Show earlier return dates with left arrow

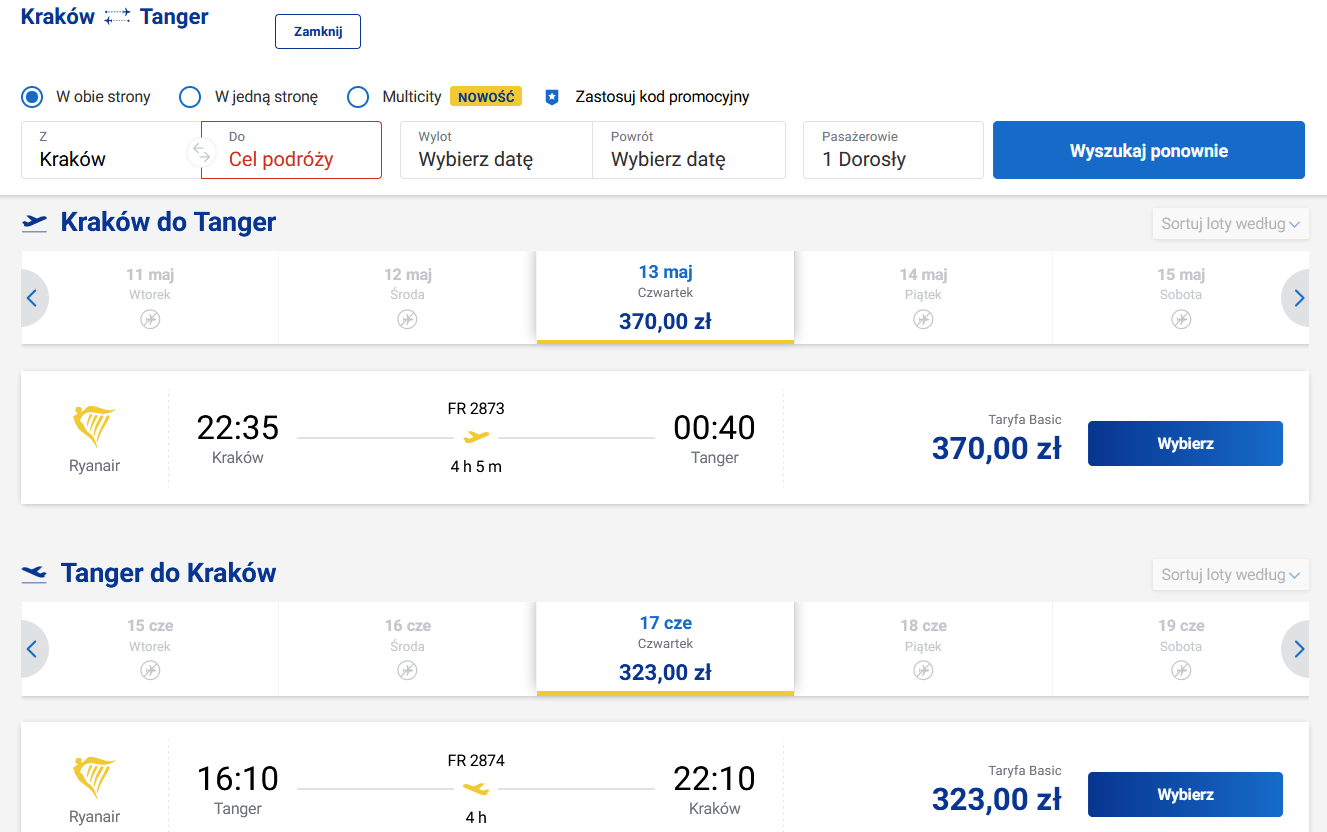[x=32, y=649]
